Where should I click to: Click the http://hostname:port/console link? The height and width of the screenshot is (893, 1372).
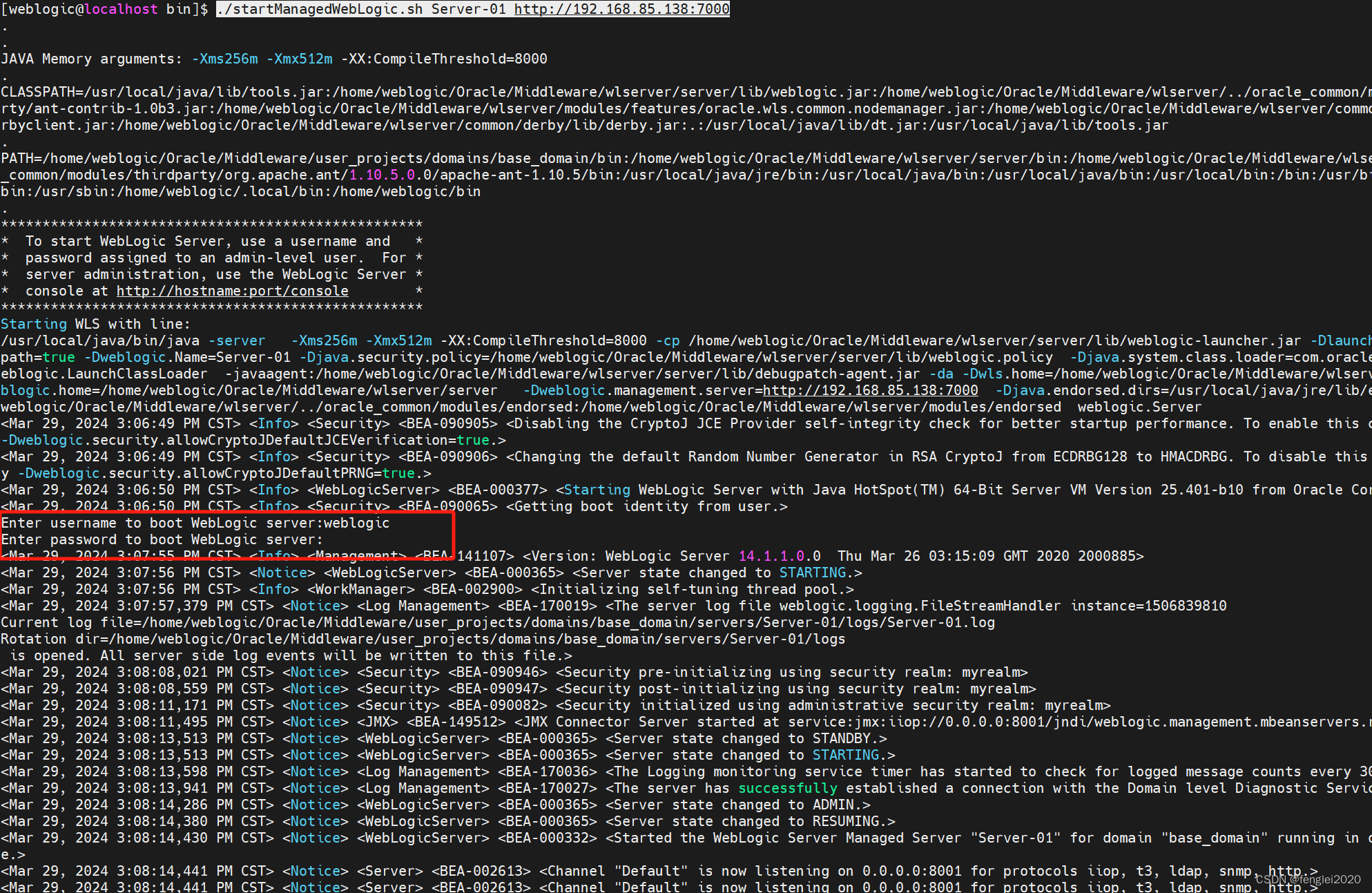(232, 291)
